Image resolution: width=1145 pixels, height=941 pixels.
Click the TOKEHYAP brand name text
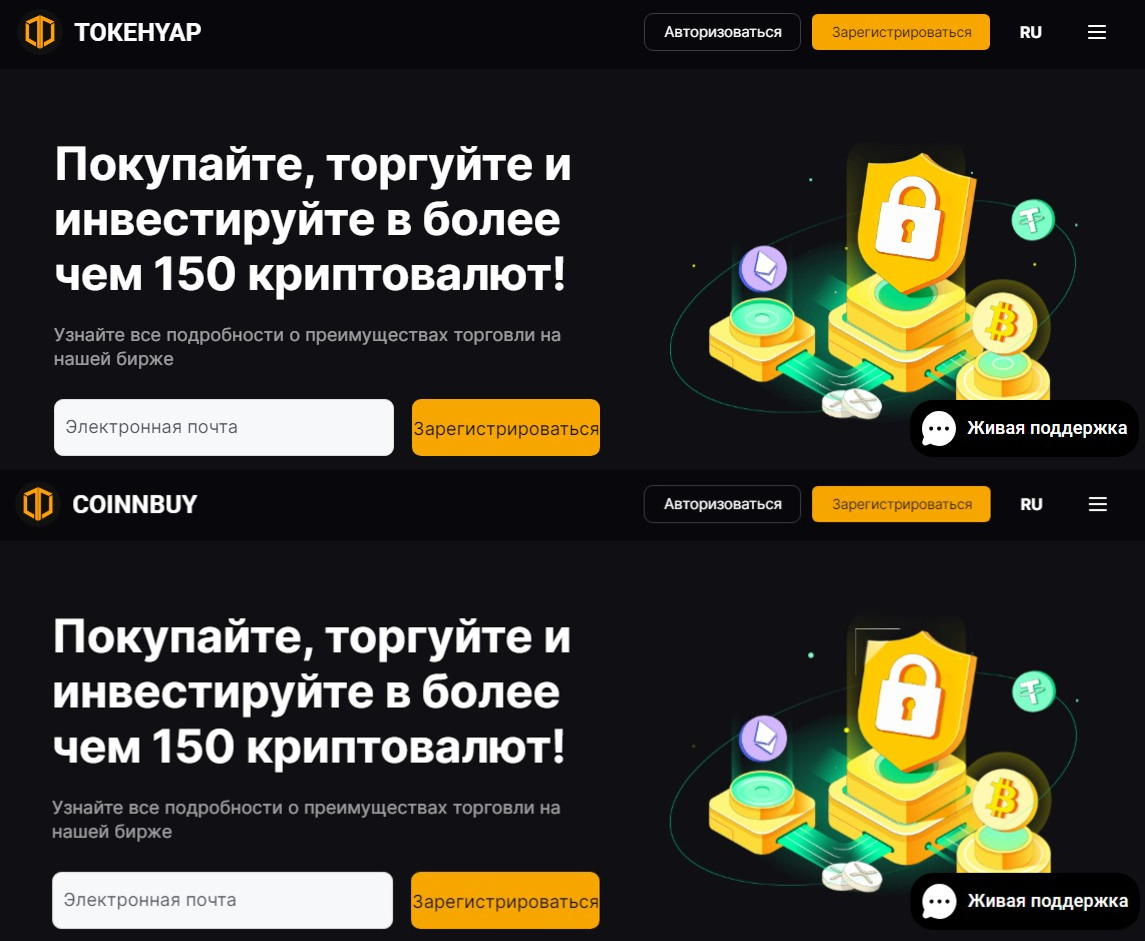click(x=137, y=32)
